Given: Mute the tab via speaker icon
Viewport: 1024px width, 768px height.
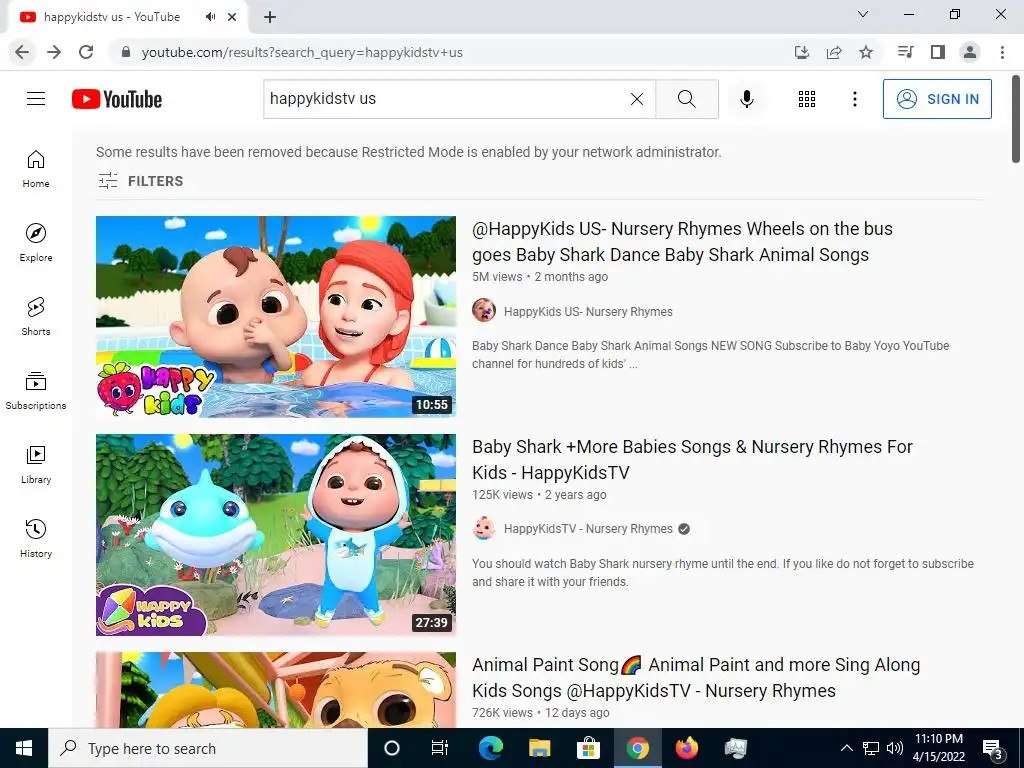Looking at the screenshot, I should 210,17.
